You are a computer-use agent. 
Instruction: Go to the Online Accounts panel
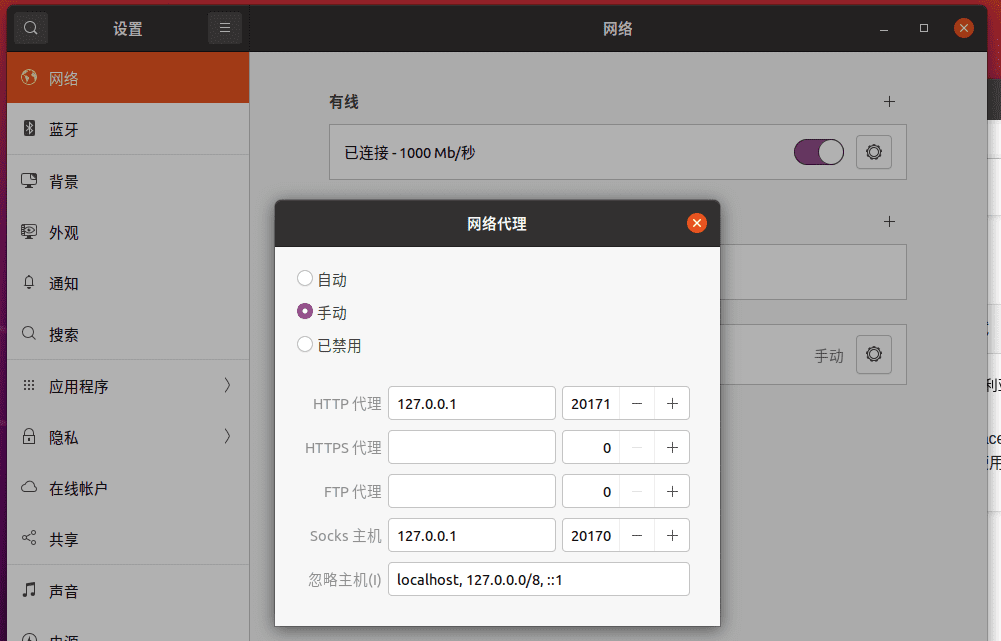[x=124, y=488]
